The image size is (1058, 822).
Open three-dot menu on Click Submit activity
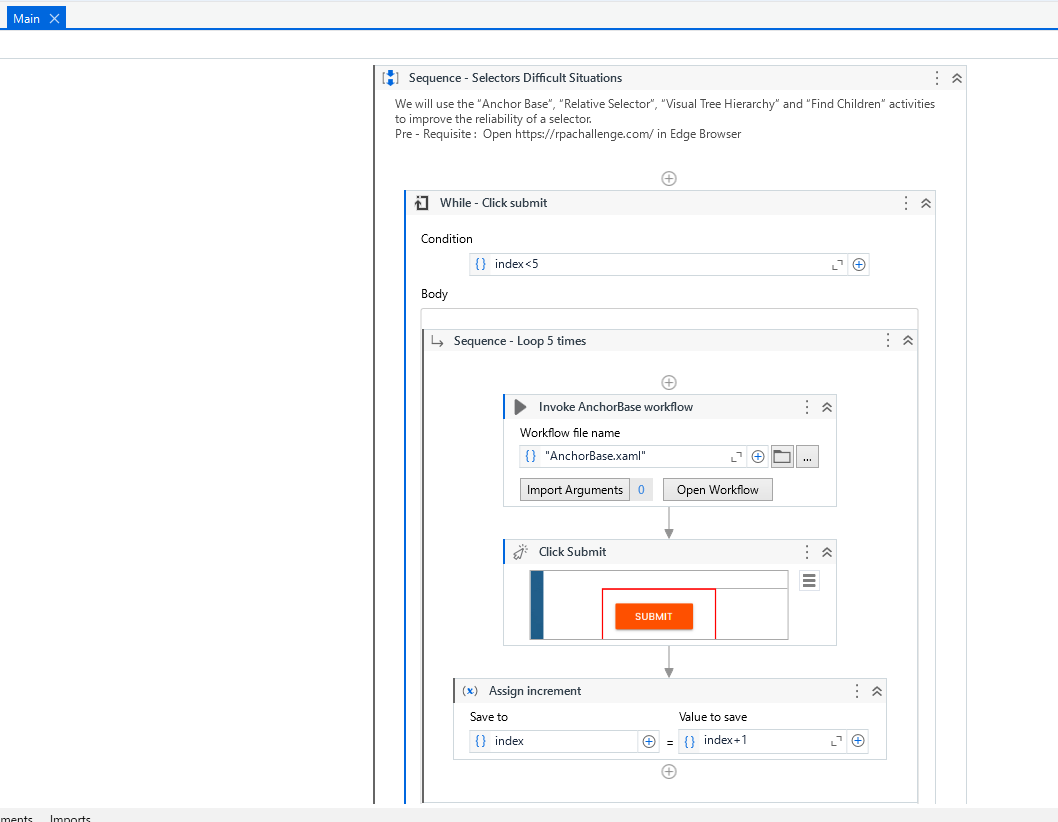(806, 551)
